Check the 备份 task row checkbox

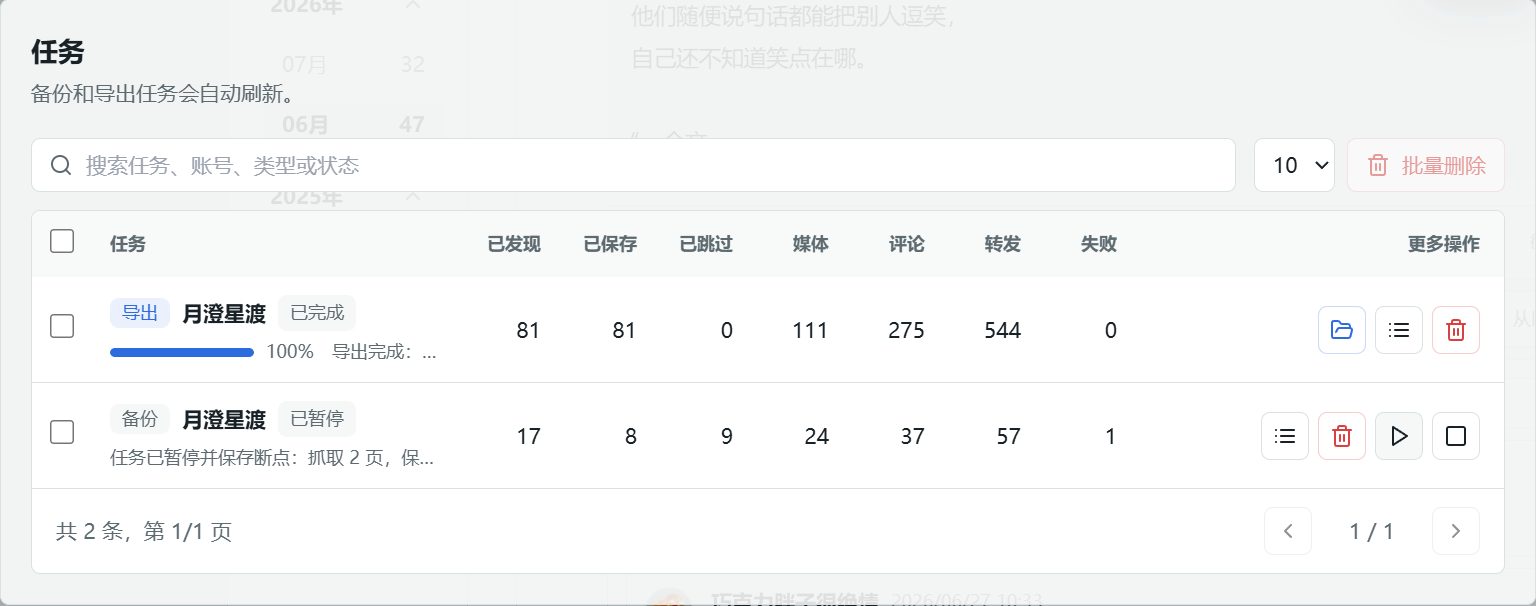tap(62, 432)
